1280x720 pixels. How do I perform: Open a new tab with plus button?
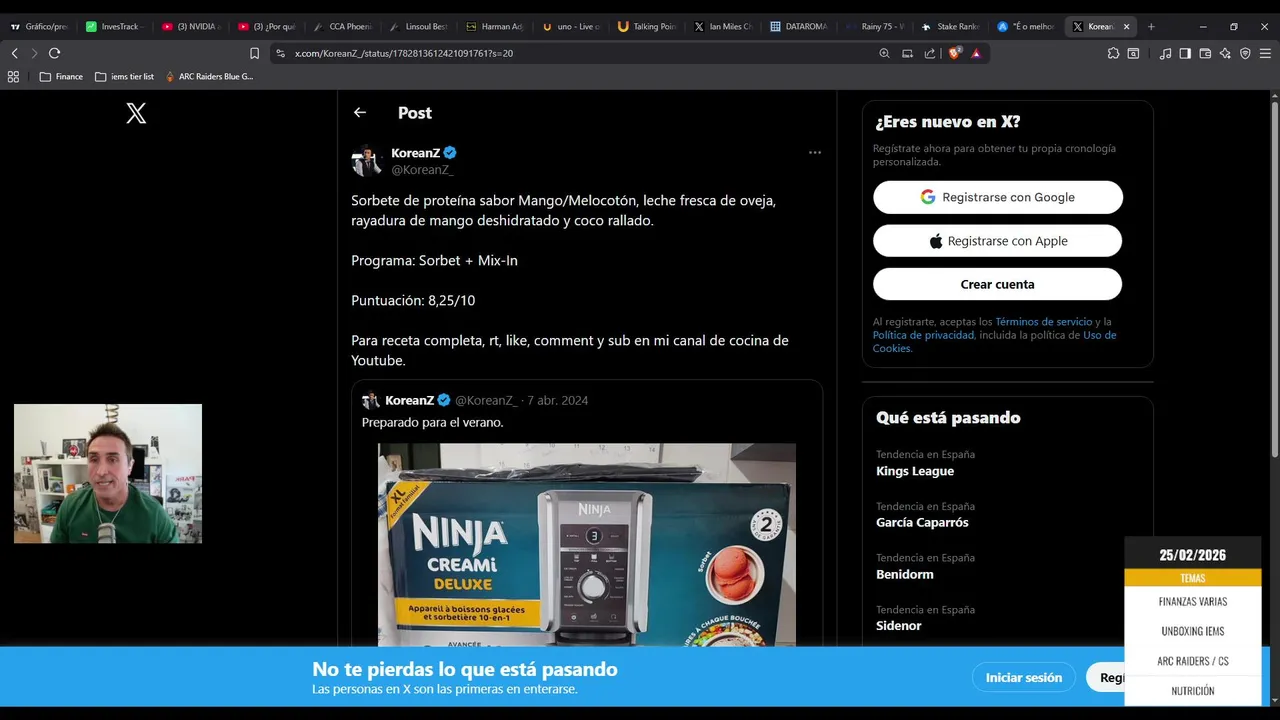(x=1151, y=27)
